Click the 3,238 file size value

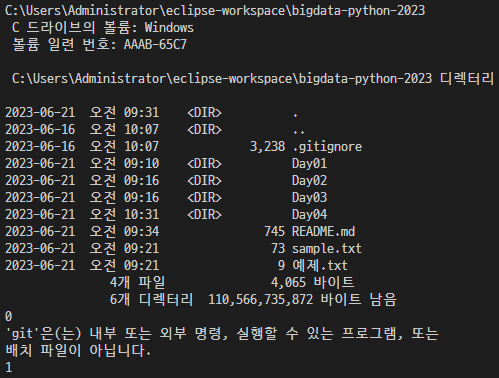pyautogui.click(x=267, y=147)
